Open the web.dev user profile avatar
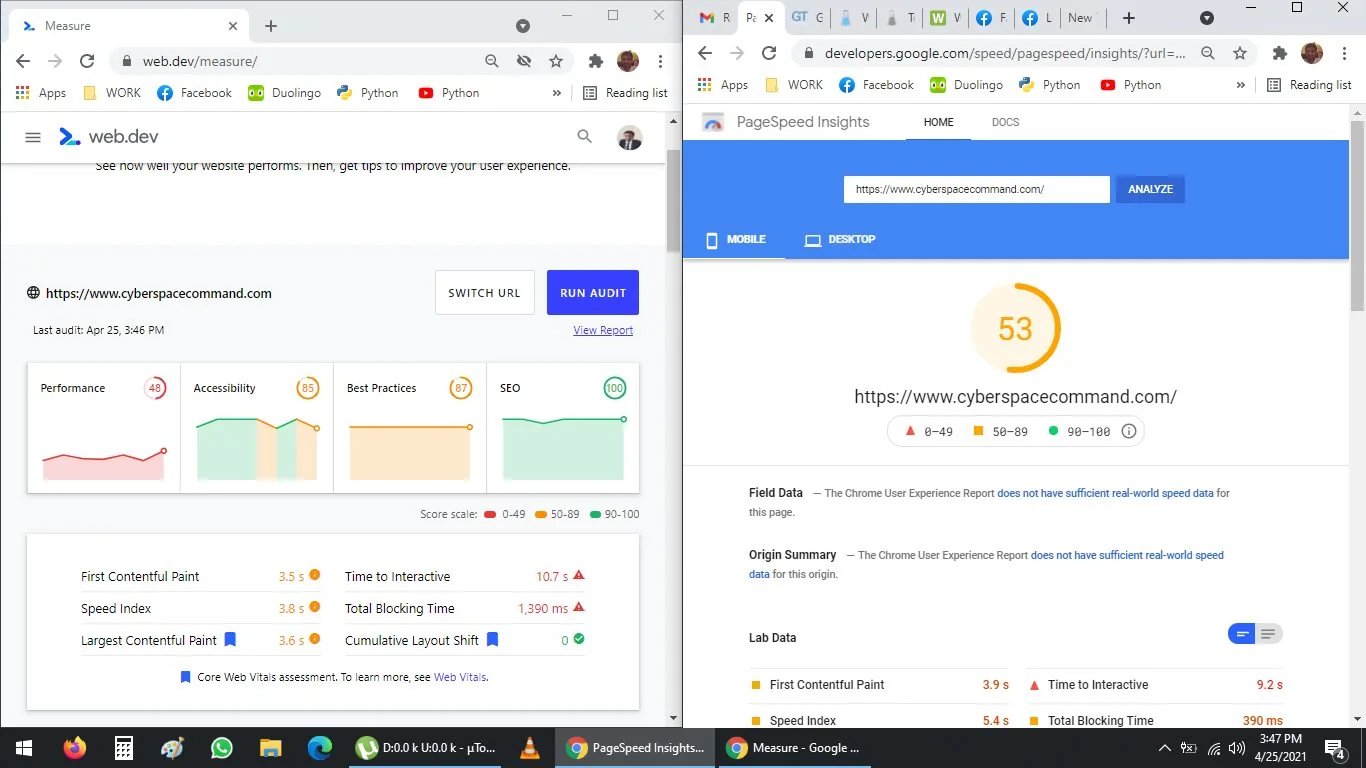This screenshot has width=1366, height=768. click(x=630, y=137)
